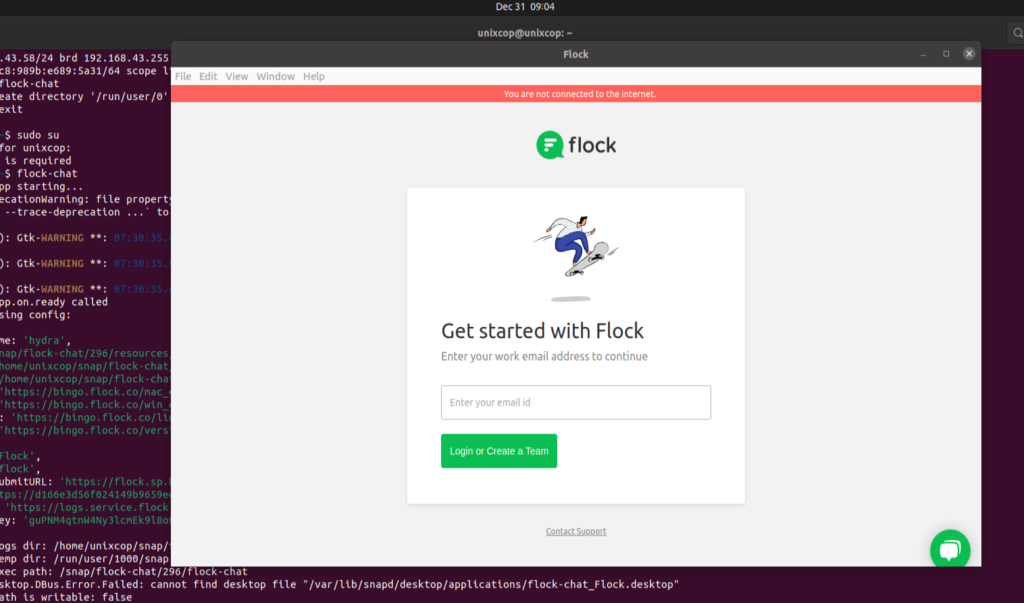Minimize the Flock window
Screen dimensions: 1024x603
coord(923,54)
